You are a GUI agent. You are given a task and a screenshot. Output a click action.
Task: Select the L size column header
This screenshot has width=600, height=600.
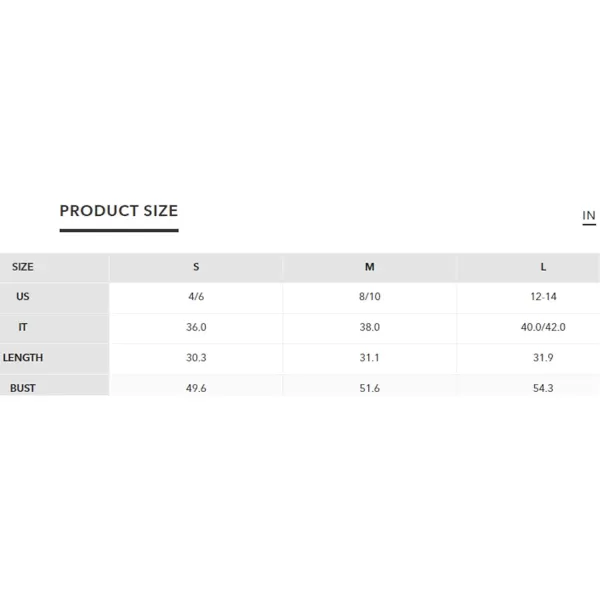click(543, 267)
